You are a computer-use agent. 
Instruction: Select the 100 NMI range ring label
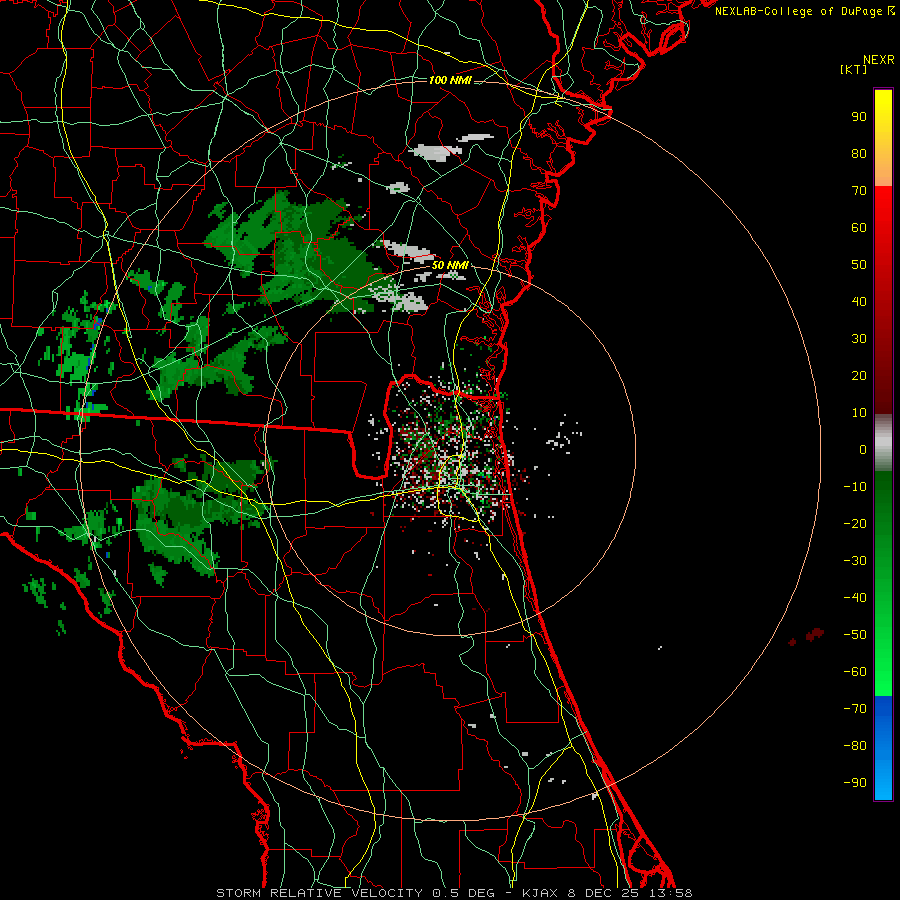click(x=451, y=80)
